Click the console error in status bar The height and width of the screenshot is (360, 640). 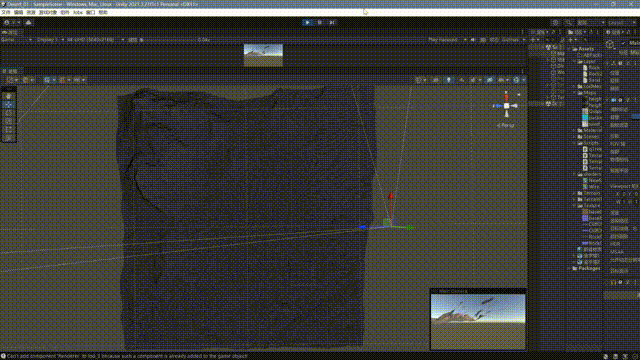tap(125, 356)
